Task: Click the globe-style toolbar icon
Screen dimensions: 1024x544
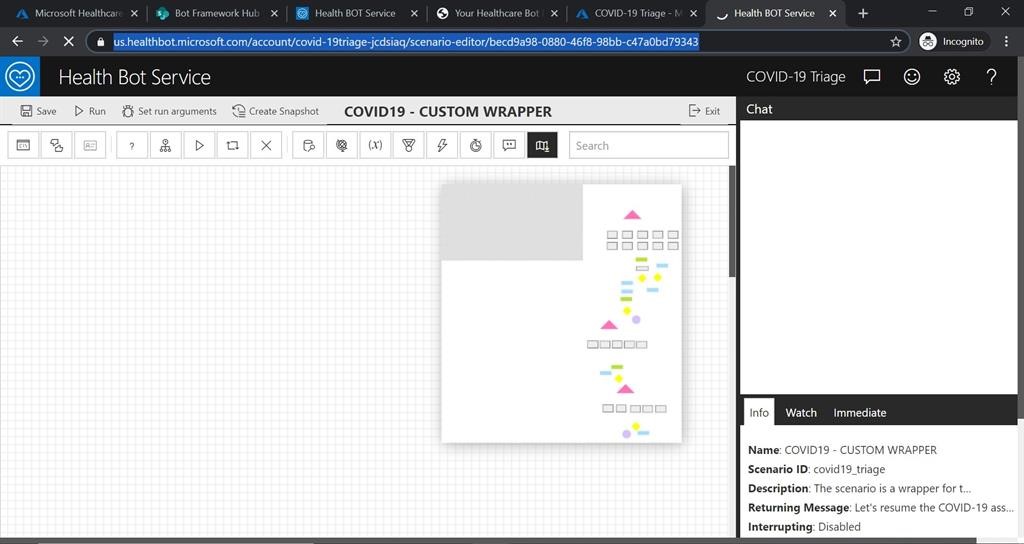Action: 342,146
